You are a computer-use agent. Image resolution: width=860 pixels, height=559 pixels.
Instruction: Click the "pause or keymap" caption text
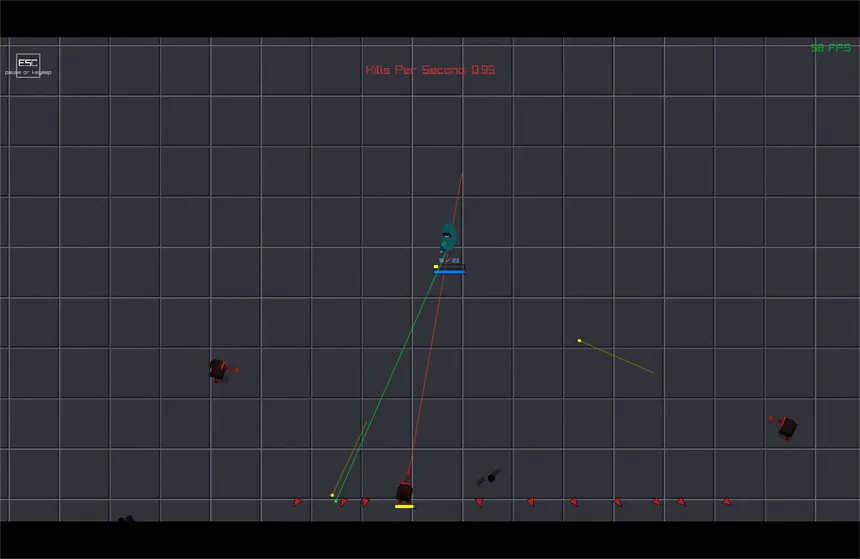click(x=28, y=72)
